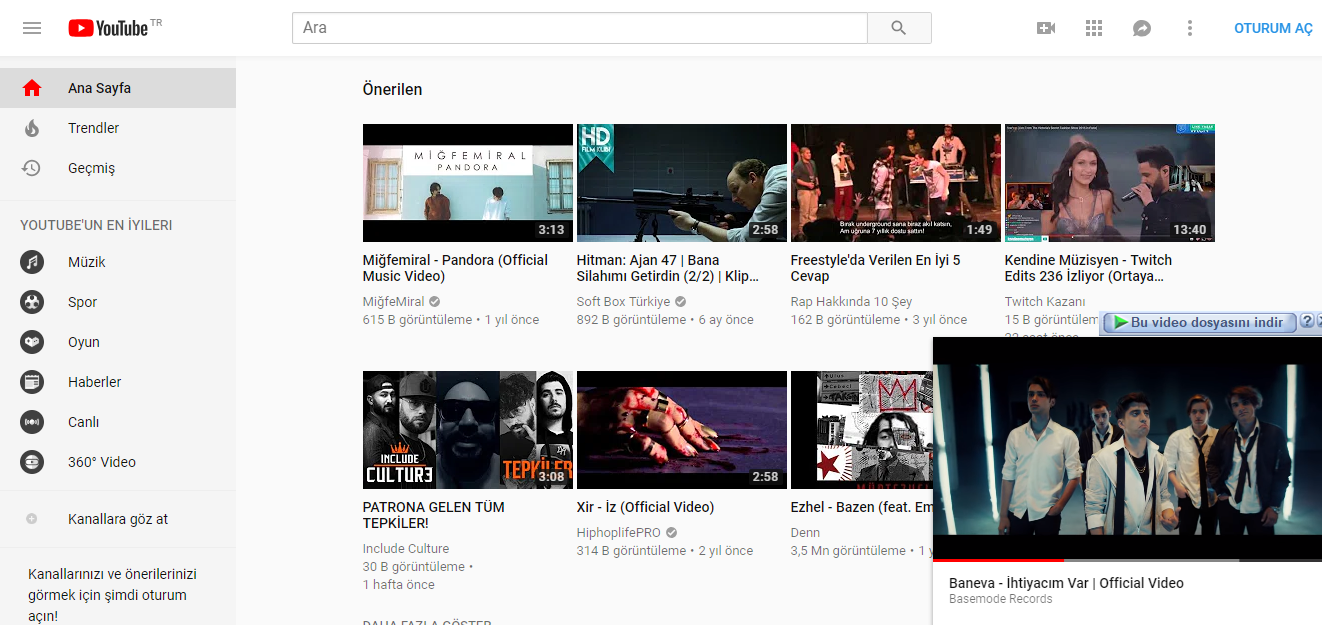Click title Kendine Müzisyen - Twitch Edits 236
The width and height of the screenshot is (1322, 625).
click(1088, 268)
